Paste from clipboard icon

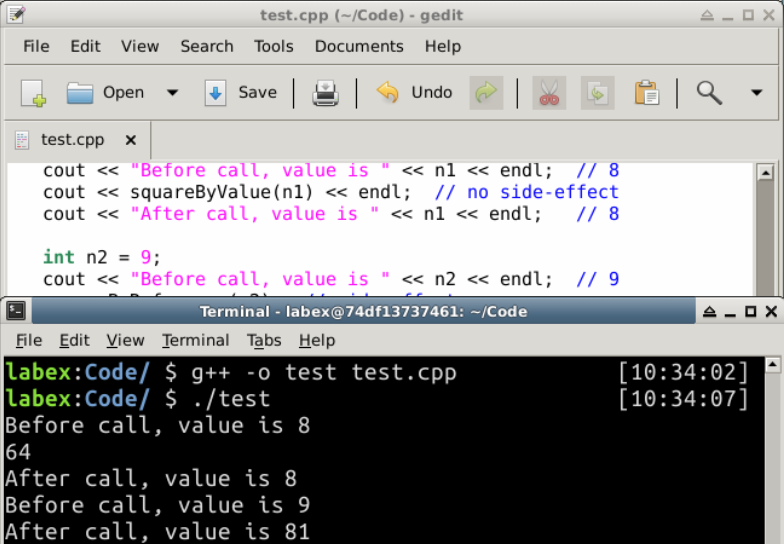coord(646,93)
